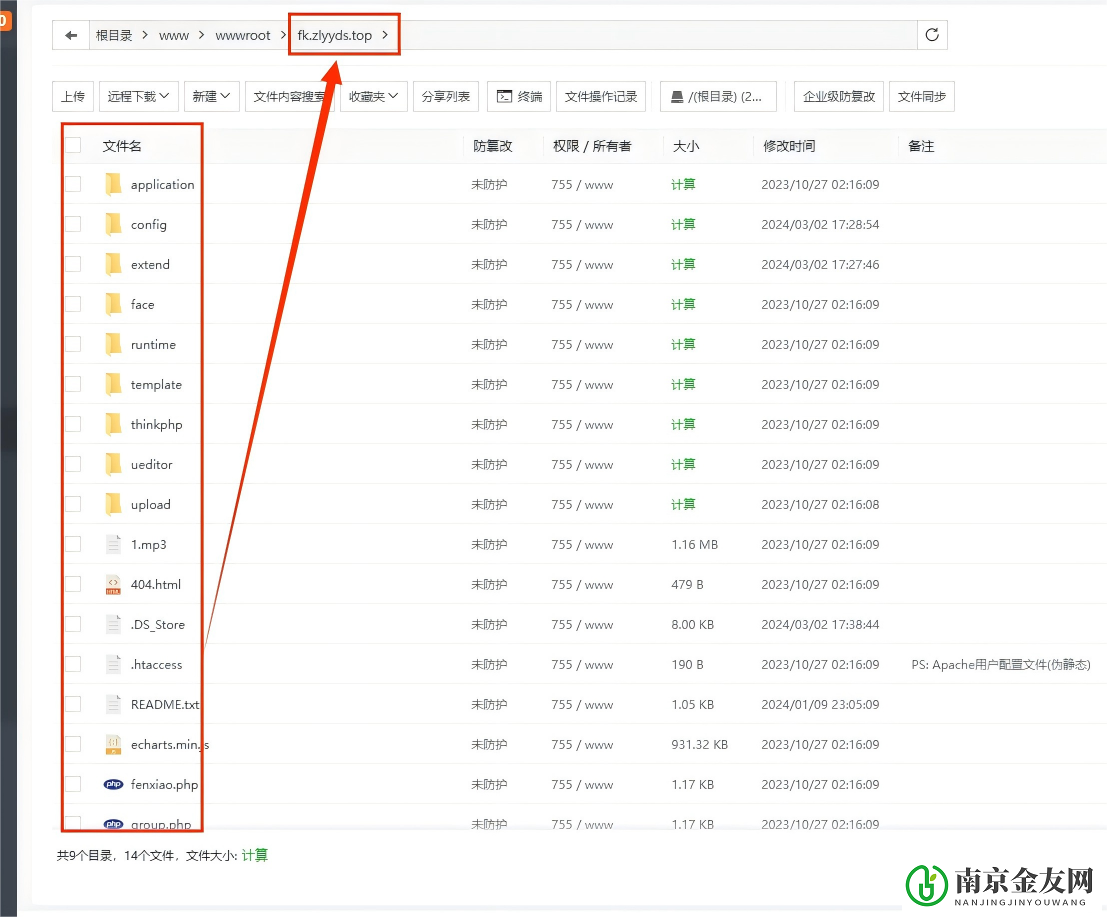Open the 新建 dropdown menu

[x=211, y=96]
